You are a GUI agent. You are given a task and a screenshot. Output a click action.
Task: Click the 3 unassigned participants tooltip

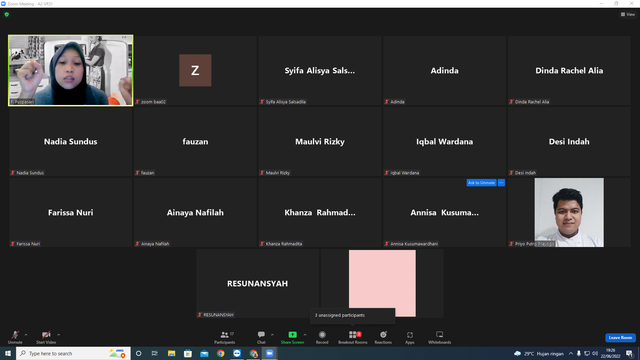352,316
